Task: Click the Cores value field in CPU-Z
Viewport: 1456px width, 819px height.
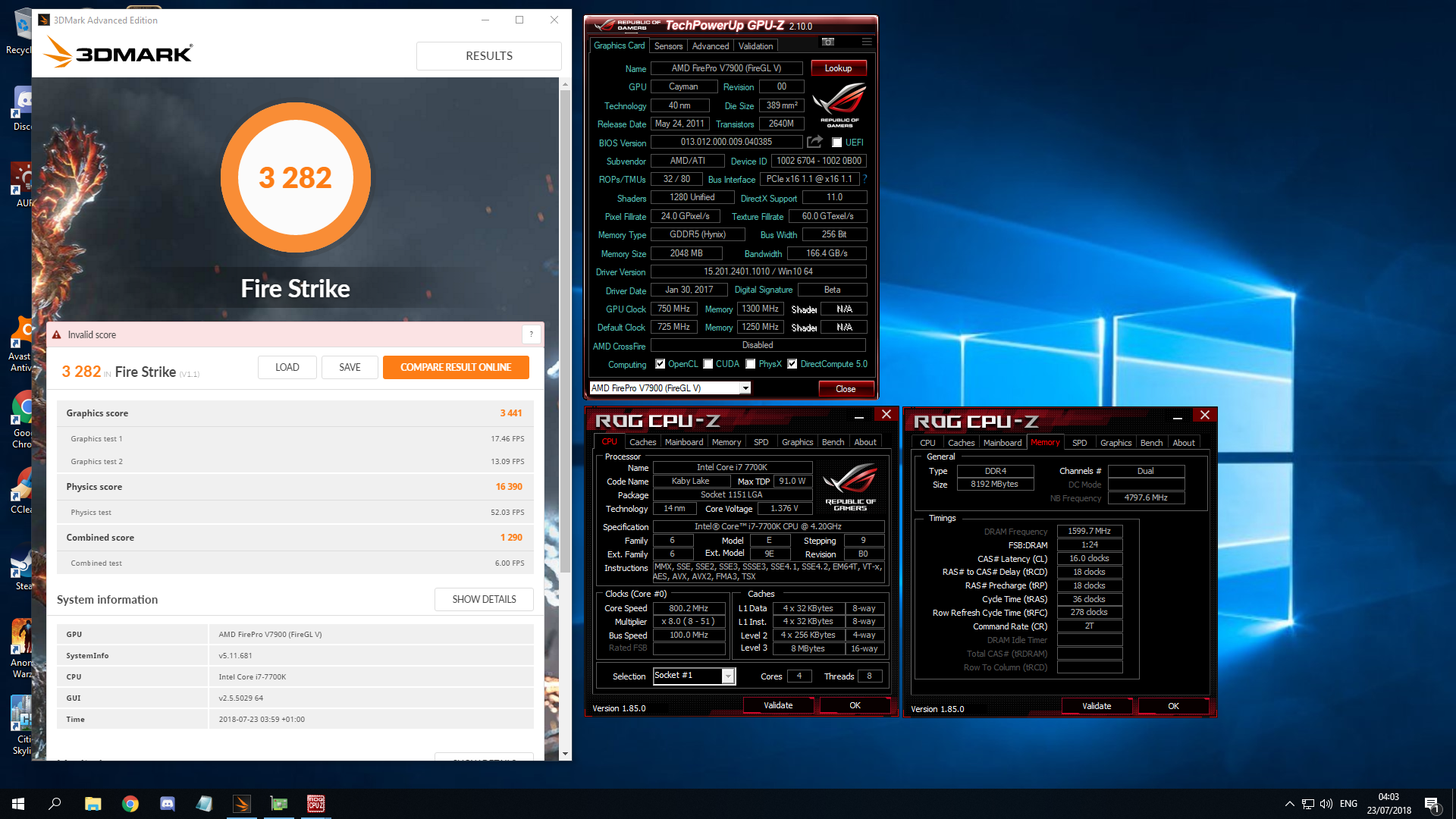Action: coord(799,676)
